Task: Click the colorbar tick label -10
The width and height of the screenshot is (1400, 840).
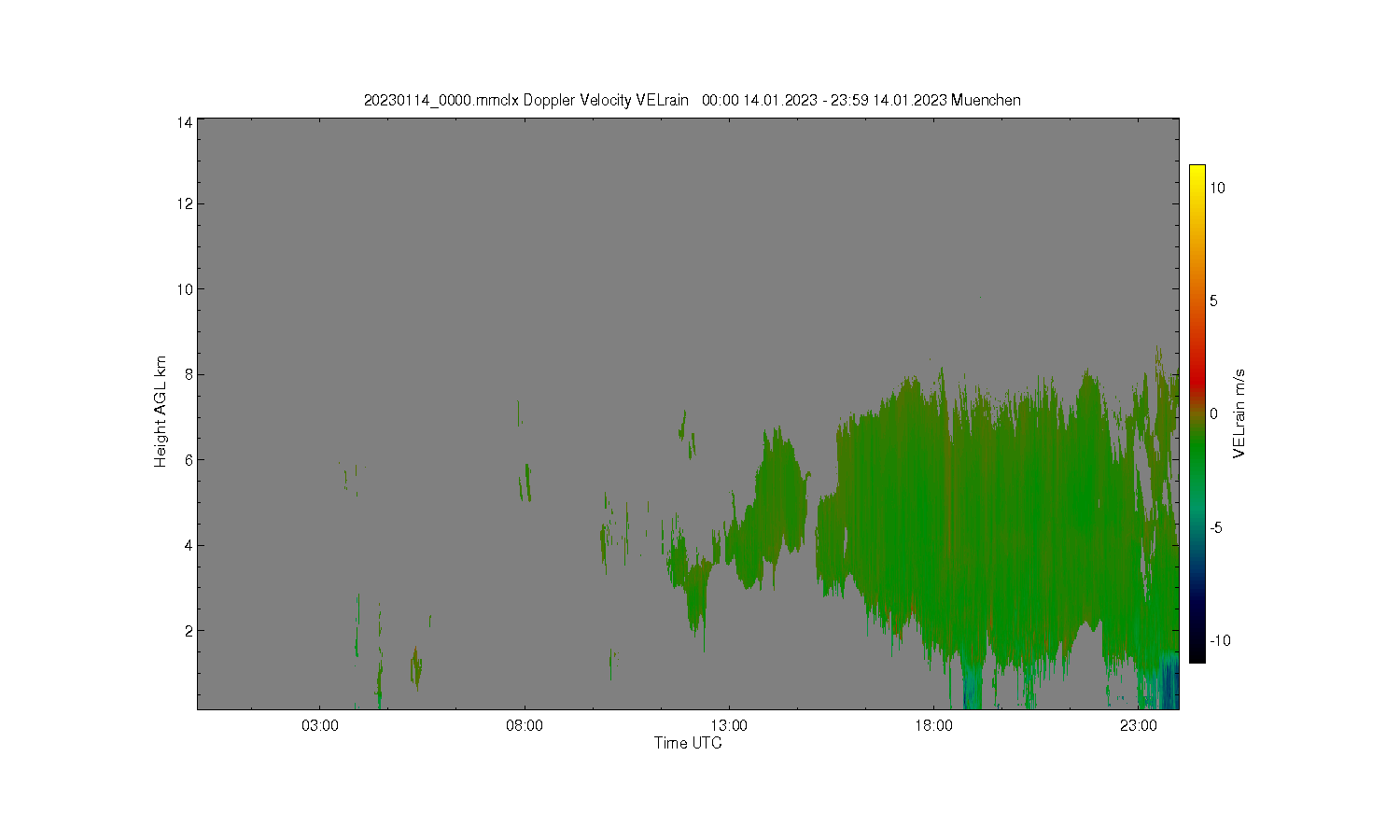Action: [1220, 640]
